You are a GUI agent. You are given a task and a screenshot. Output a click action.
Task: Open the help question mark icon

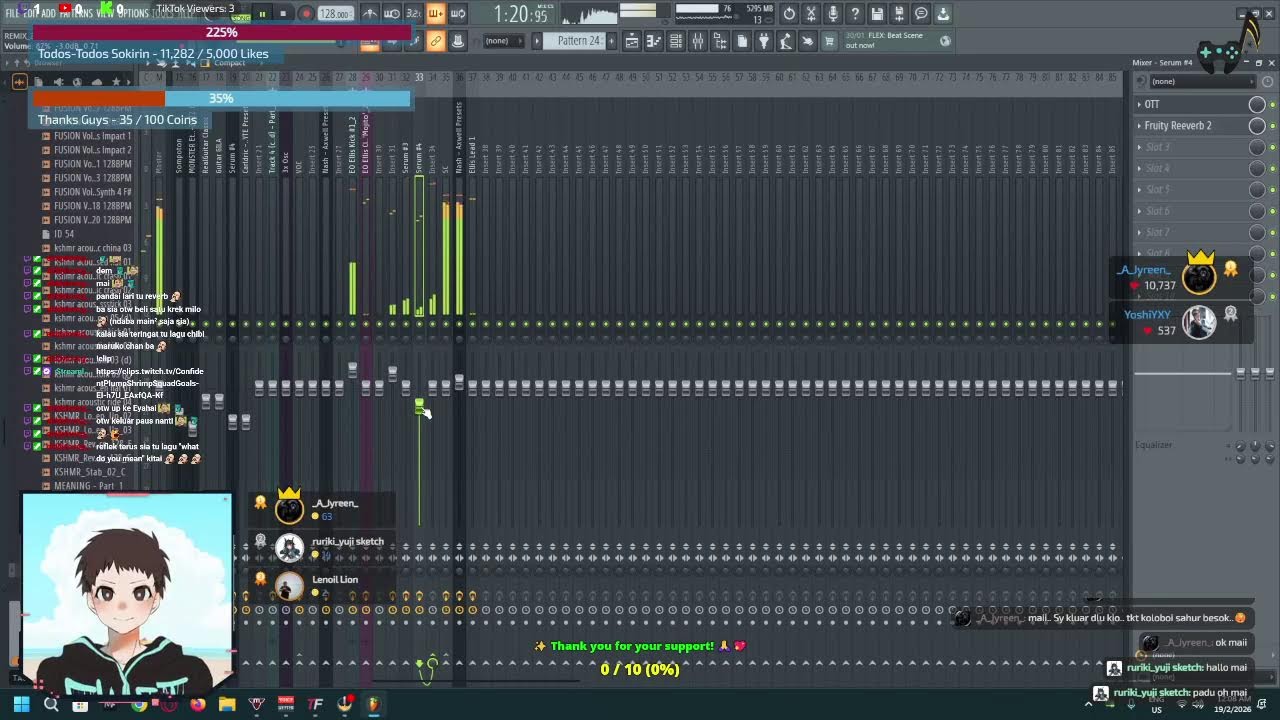pyautogui.click(x=855, y=14)
